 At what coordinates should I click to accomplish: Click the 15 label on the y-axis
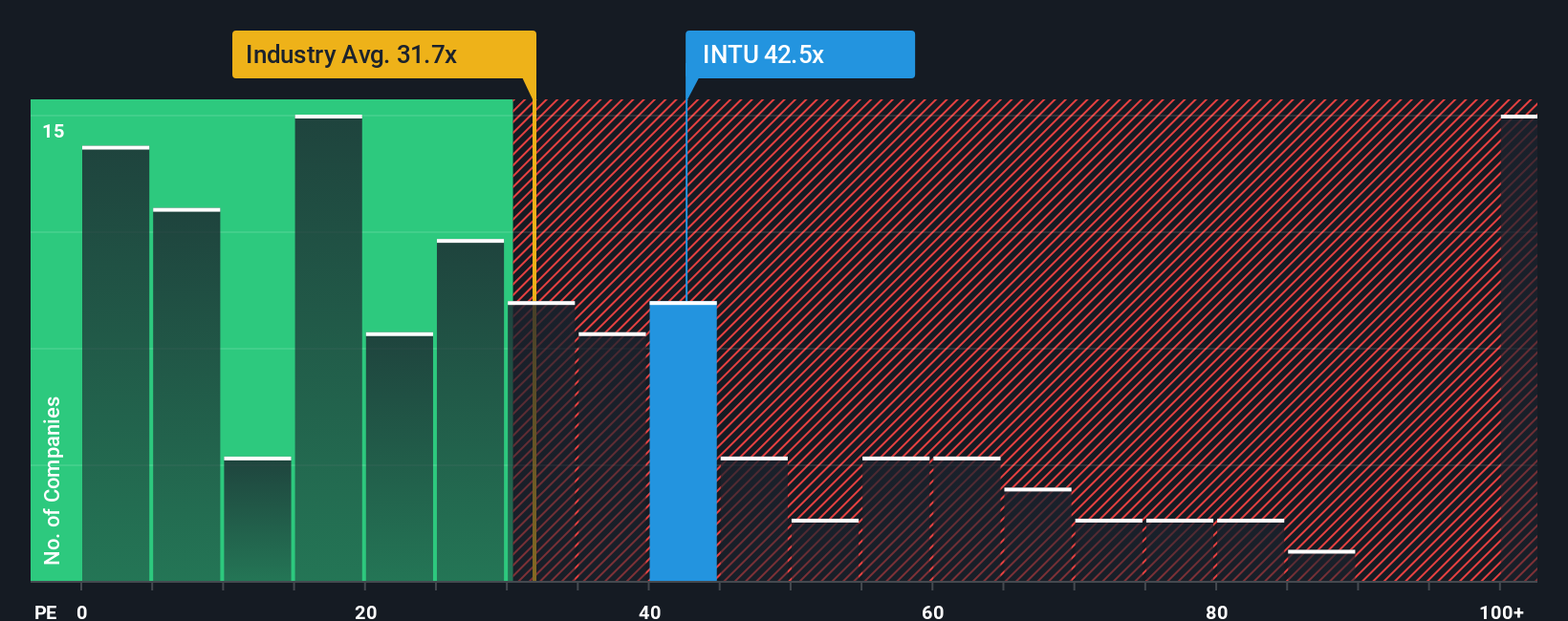pyautogui.click(x=54, y=131)
